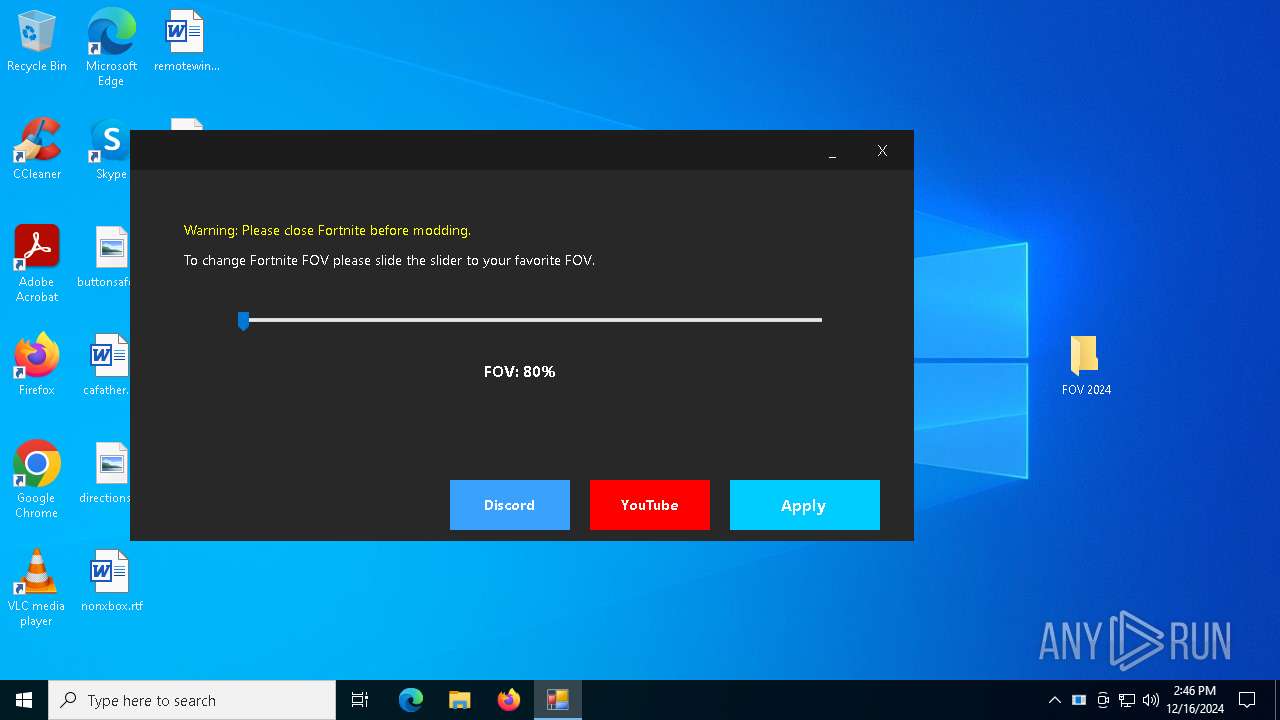Screen dimensions: 1280x720
Task: Open the FOV 2024 folder icon
Action: click(x=1086, y=366)
